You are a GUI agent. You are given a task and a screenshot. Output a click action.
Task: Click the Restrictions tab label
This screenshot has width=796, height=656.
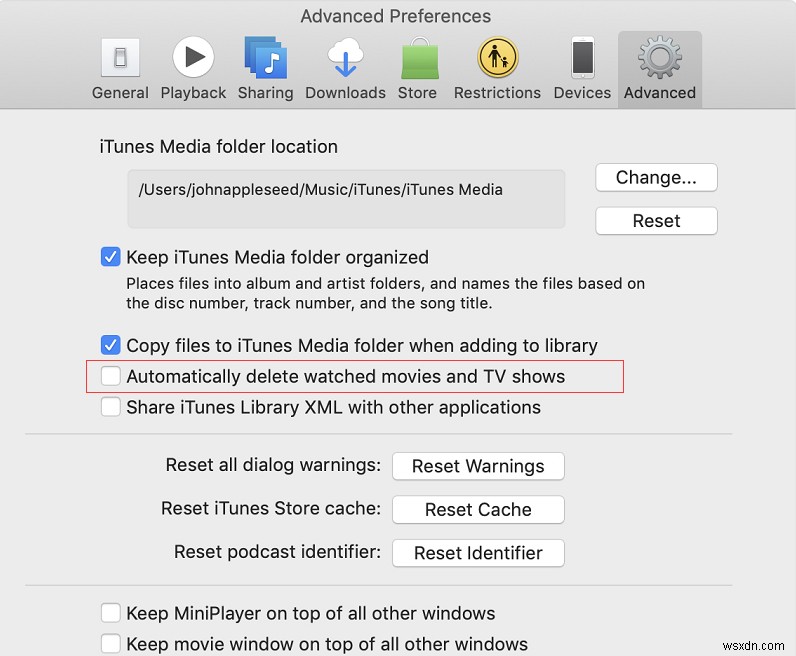click(498, 93)
